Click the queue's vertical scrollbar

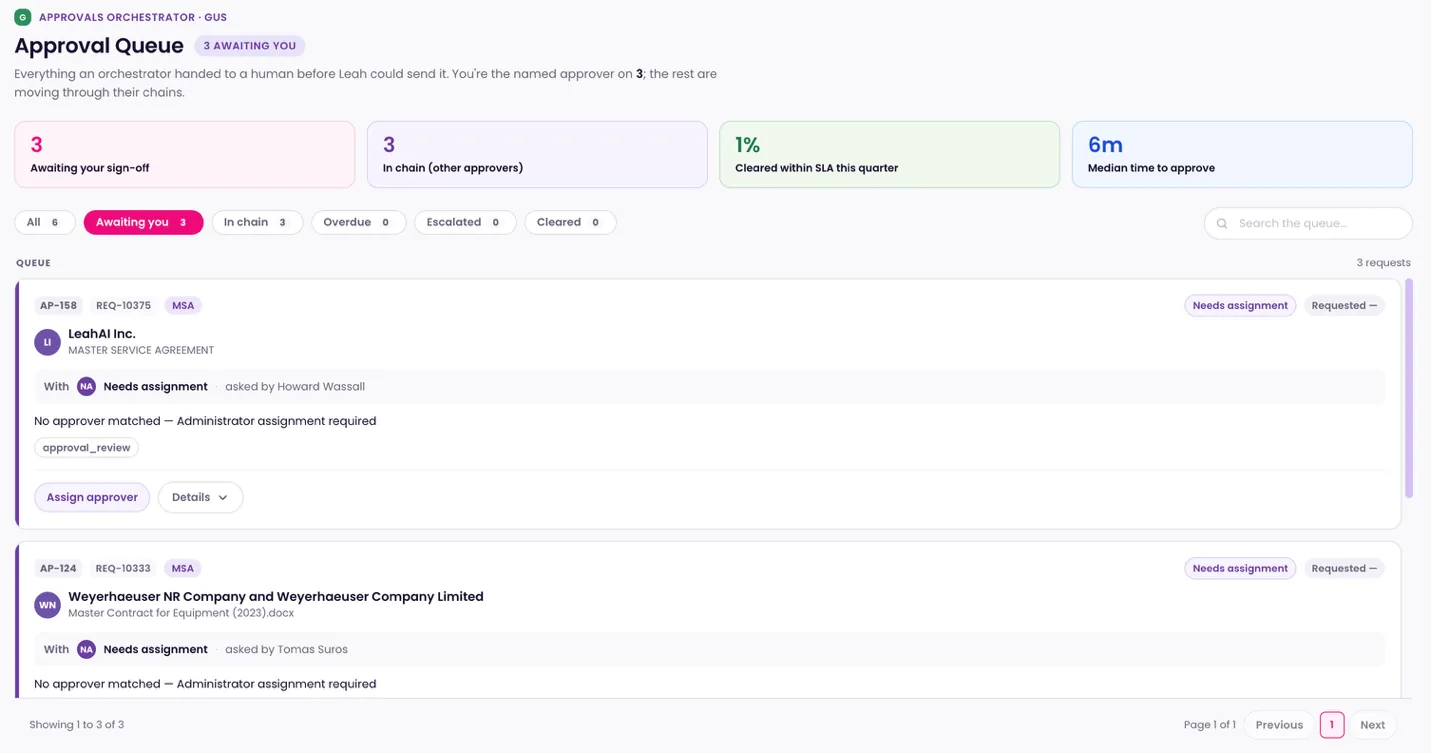[1409, 388]
